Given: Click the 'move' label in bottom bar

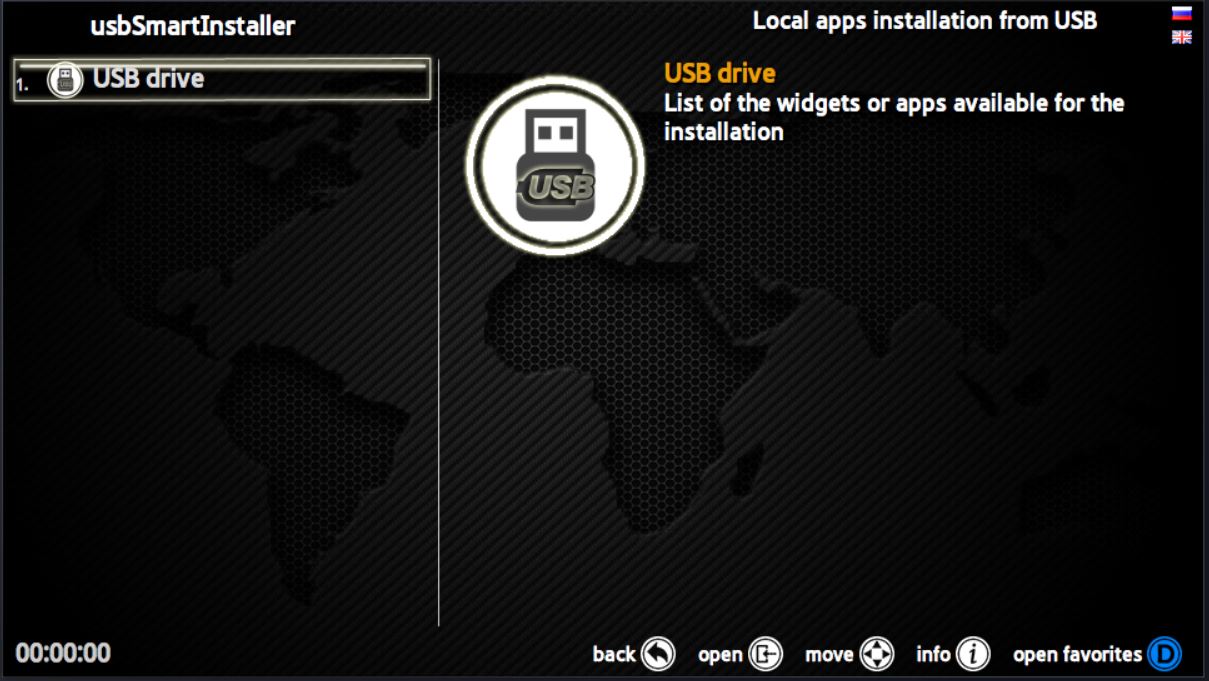Looking at the screenshot, I should point(829,655).
